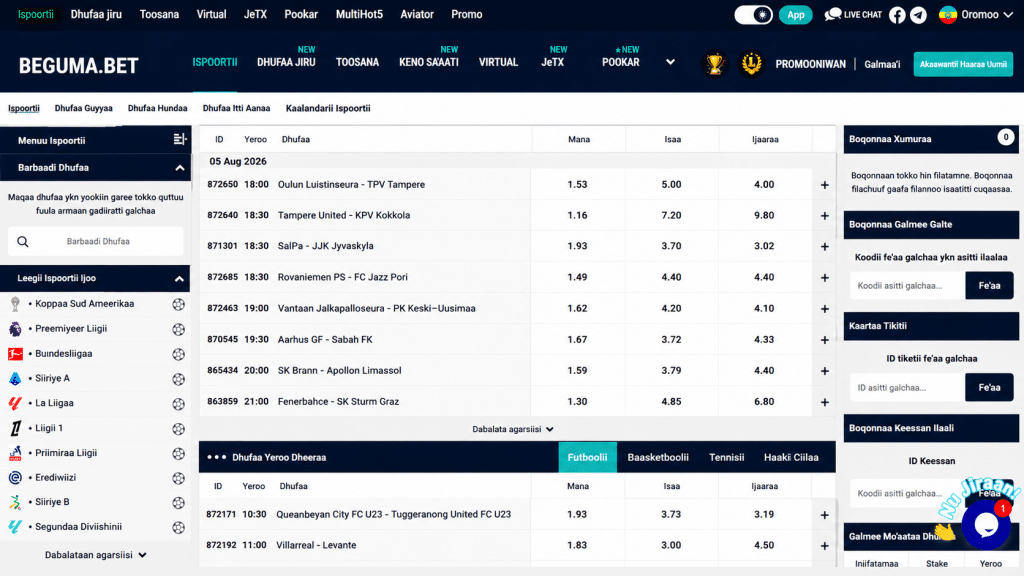Expand markets for Tampere United - KPV Kokkola
The height and width of the screenshot is (576, 1024).
824,216
